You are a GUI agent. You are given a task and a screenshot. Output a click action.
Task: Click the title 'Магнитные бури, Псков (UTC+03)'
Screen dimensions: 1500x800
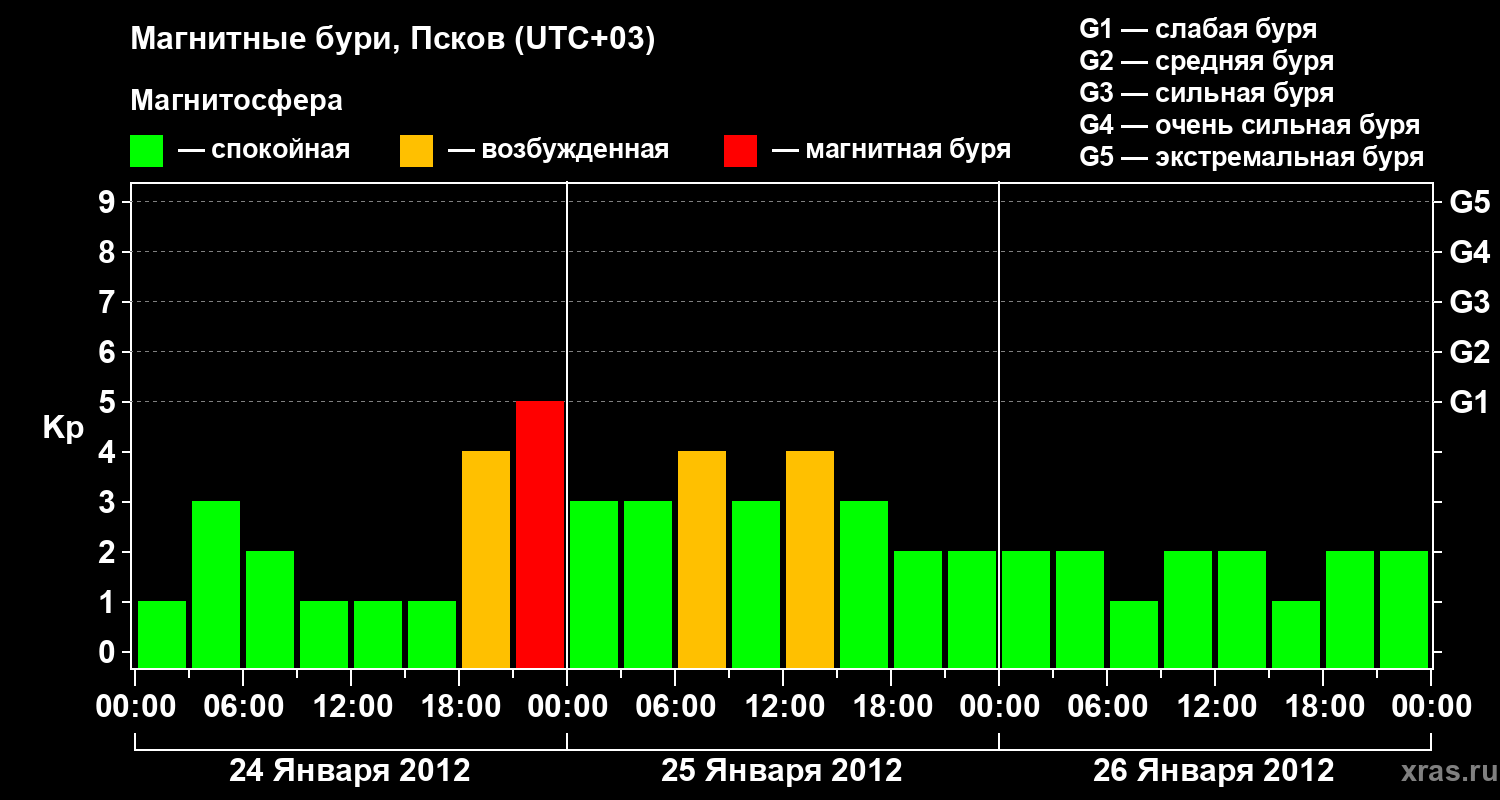[x=393, y=41]
